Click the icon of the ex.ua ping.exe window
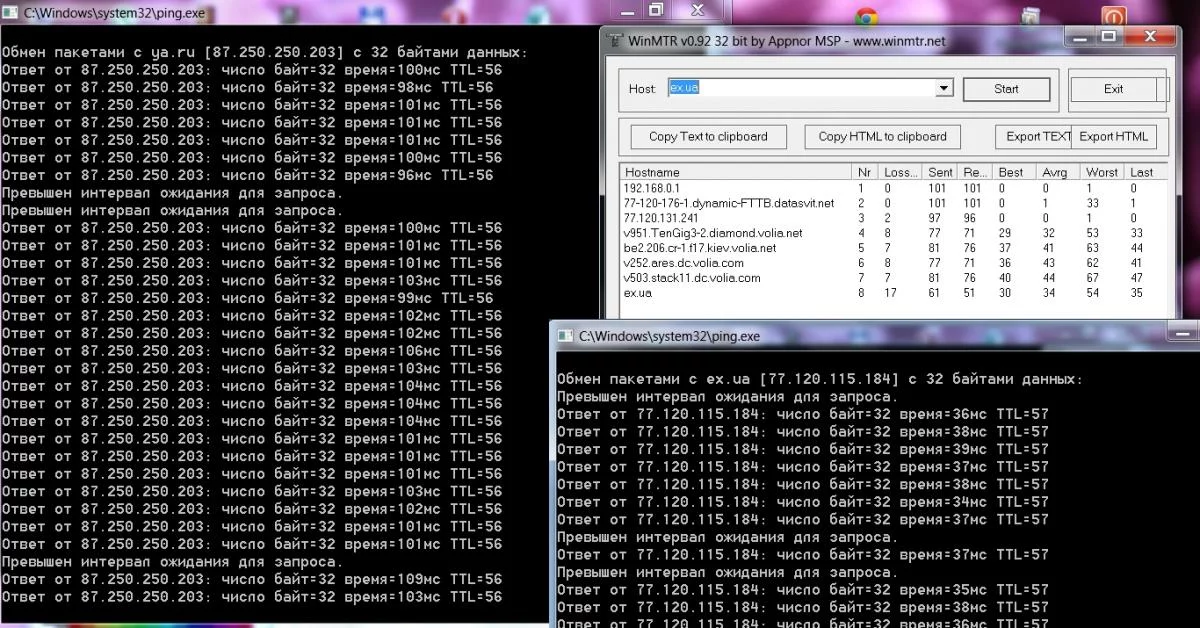 point(566,336)
